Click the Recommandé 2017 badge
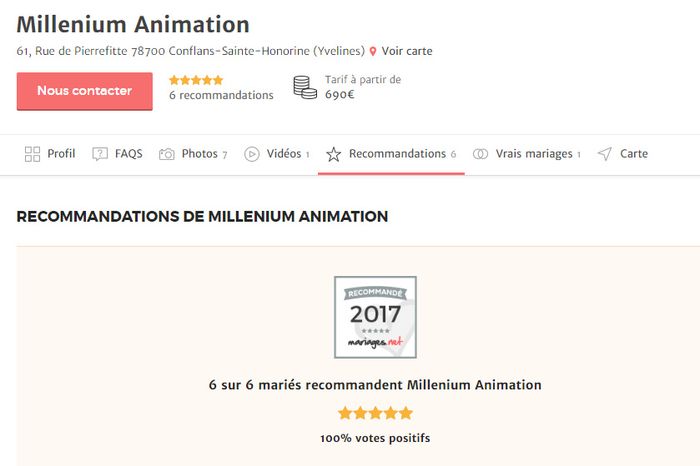The height and width of the screenshot is (466, 700). pyautogui.click(x=375, y=317)
